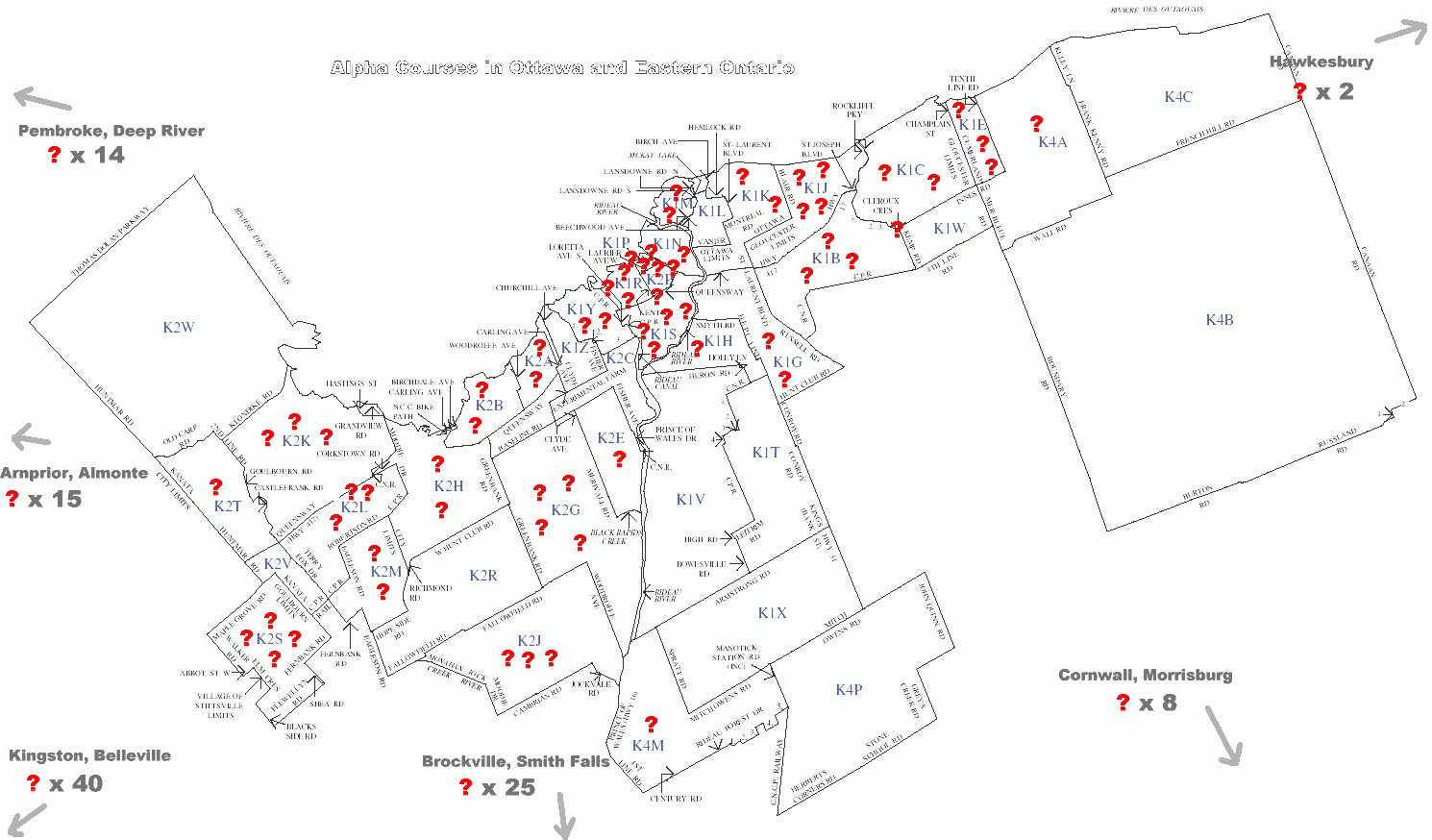
Task: Select the K1G postal code label
Action: pyautogui.click(x=788, y=361)
